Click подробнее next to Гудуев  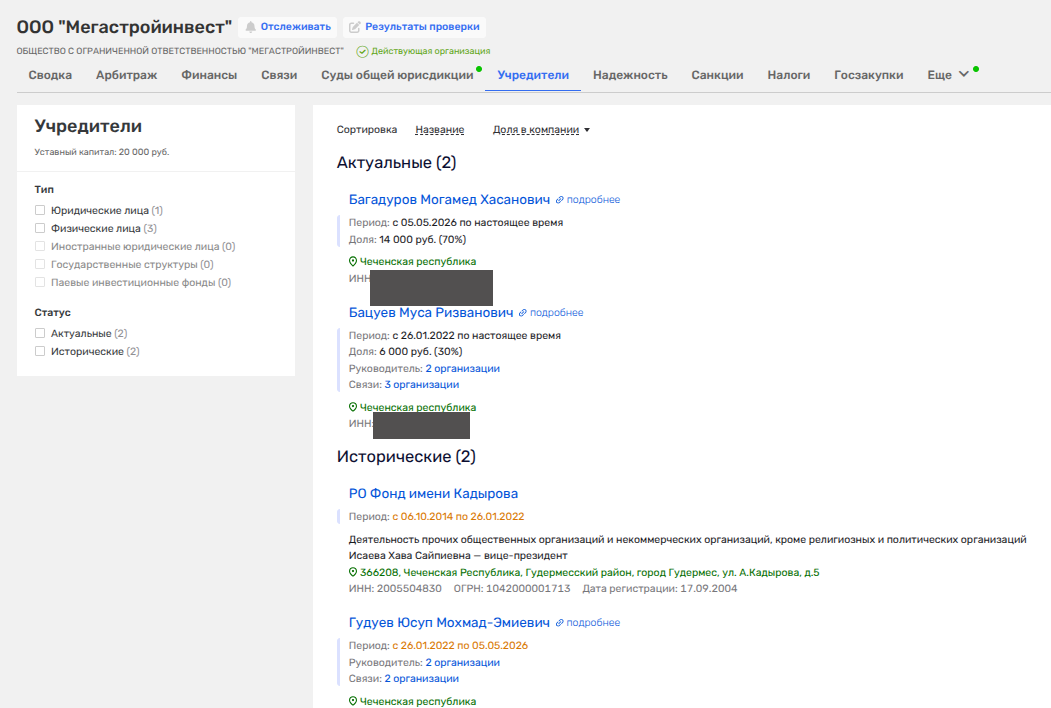tap(593, 623)
